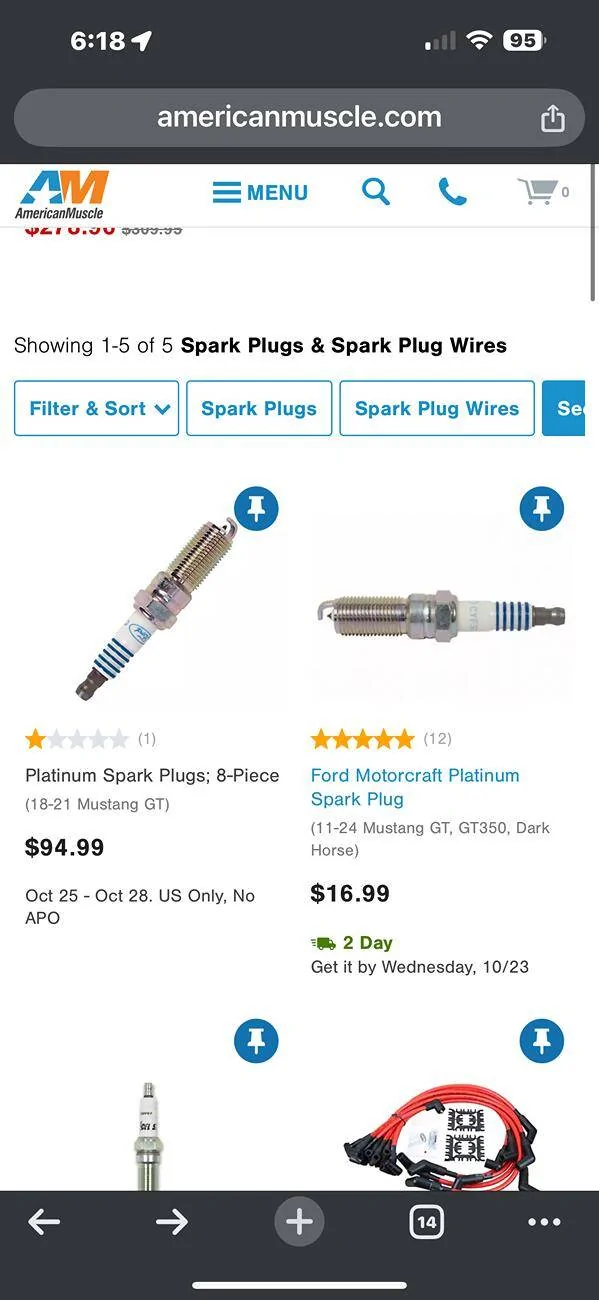
Task: Tap the share icon in address bar
Action: (553, 118)
